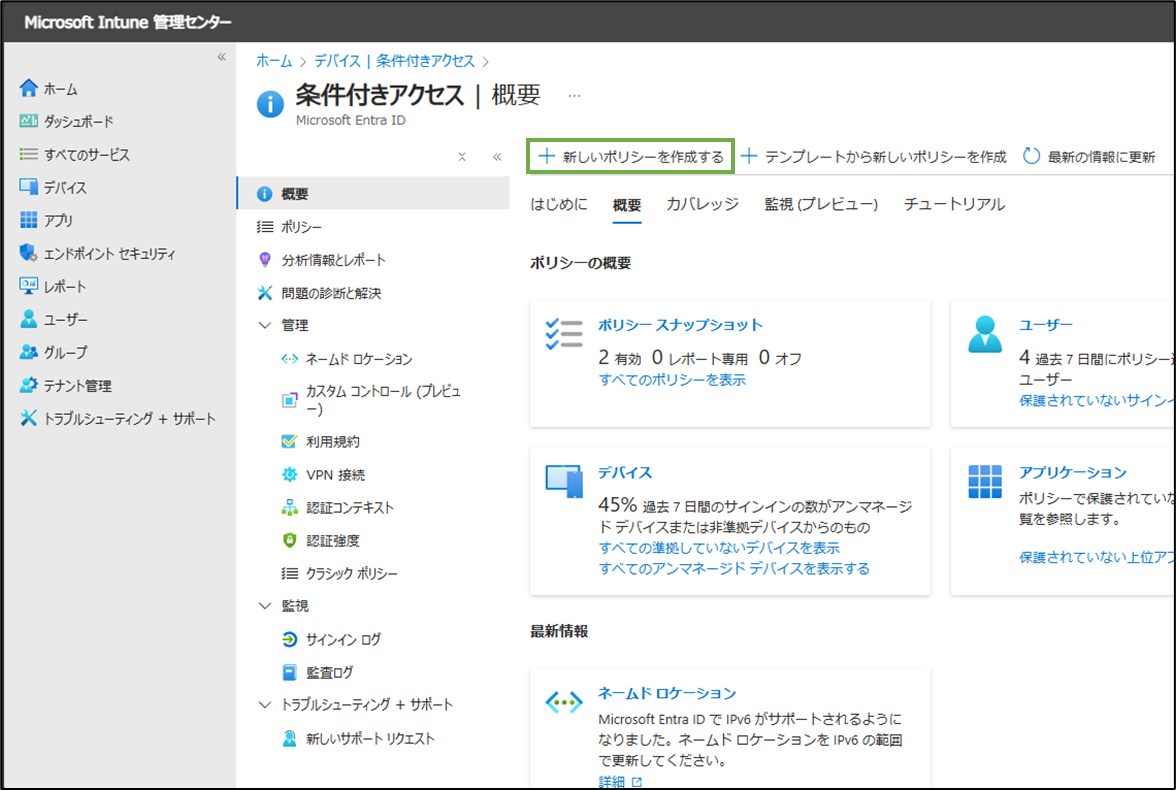The width and height of the screenshot is (1176, 790).
Task: Click テンプレートから新しいポリシーを作成
Action: (874, 156)
